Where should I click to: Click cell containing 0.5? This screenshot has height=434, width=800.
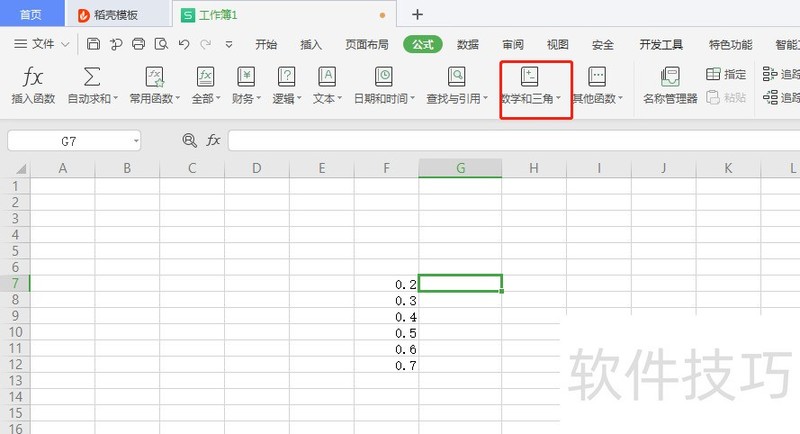[x=386, y=333]
